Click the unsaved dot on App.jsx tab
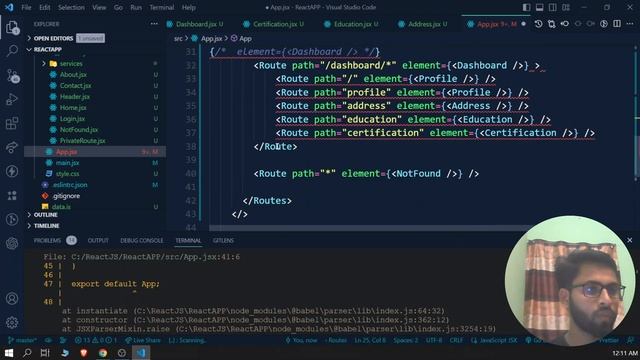This screenshot has width=640, height=360. pyautogui.click(x=523, y=24)
